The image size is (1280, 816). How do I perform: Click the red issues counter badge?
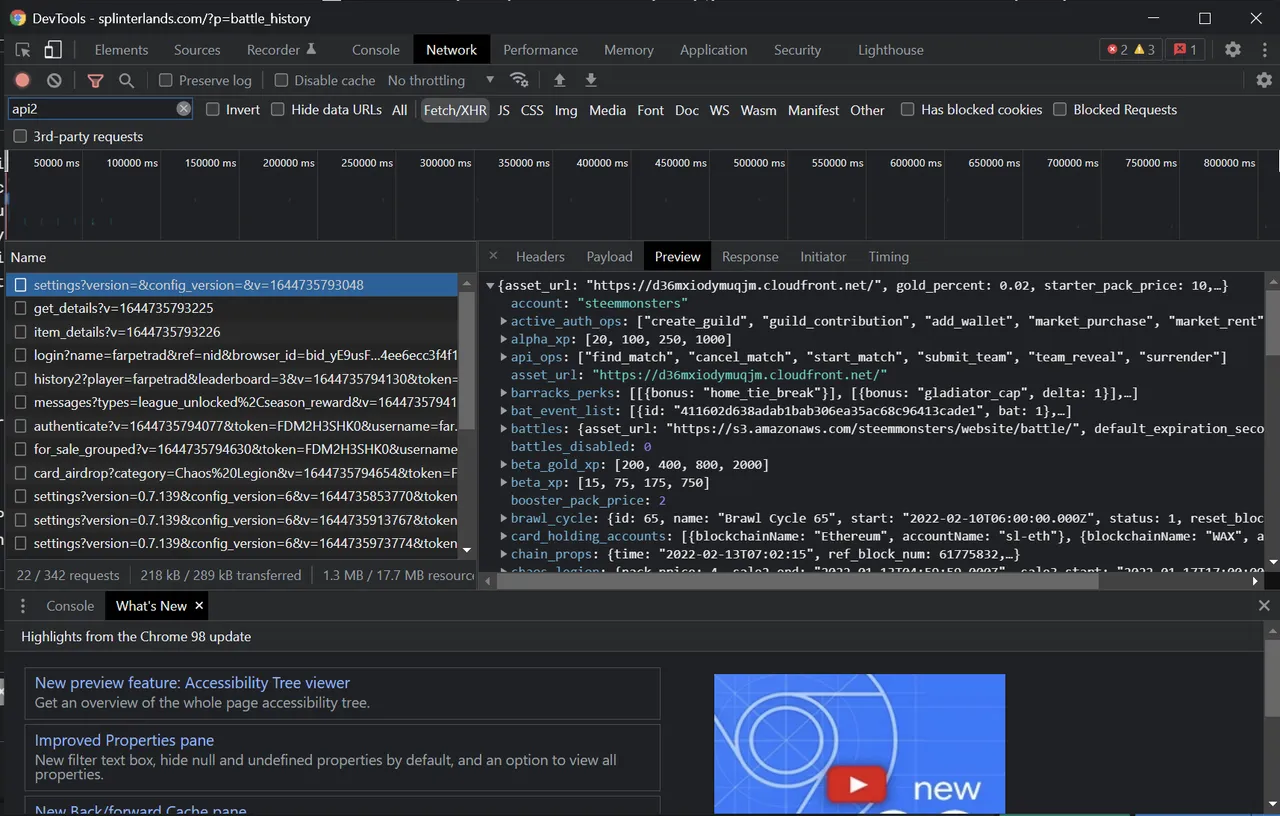[x=1185, y=49]
